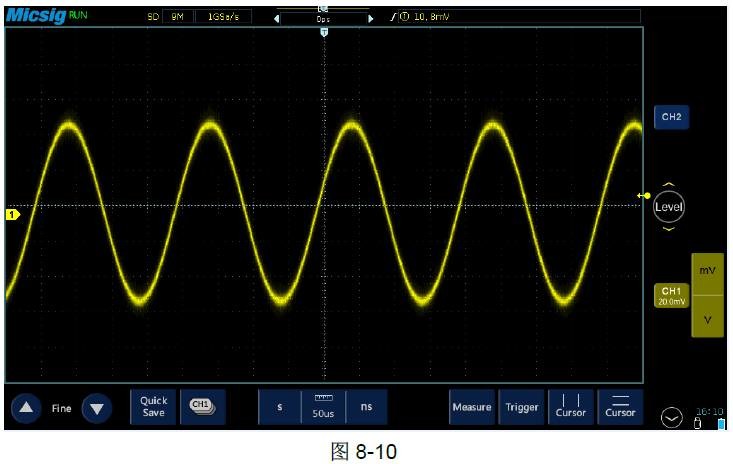Enable the vertical lines Cursor
The width and height of the screenshot is (733, 464).
pyautogui.click(x=571, y=407)
